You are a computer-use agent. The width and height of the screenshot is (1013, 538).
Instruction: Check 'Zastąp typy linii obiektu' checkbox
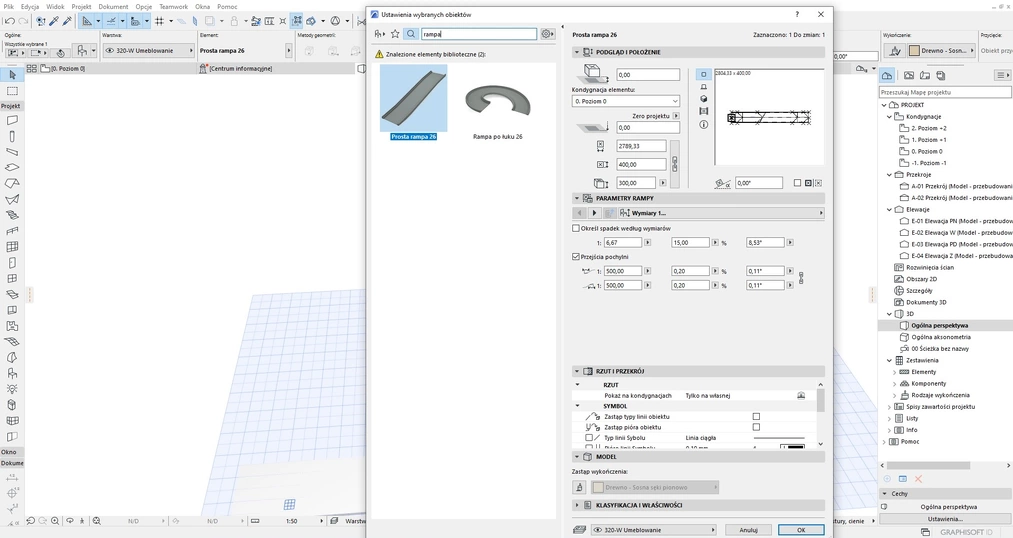(756, 417)
